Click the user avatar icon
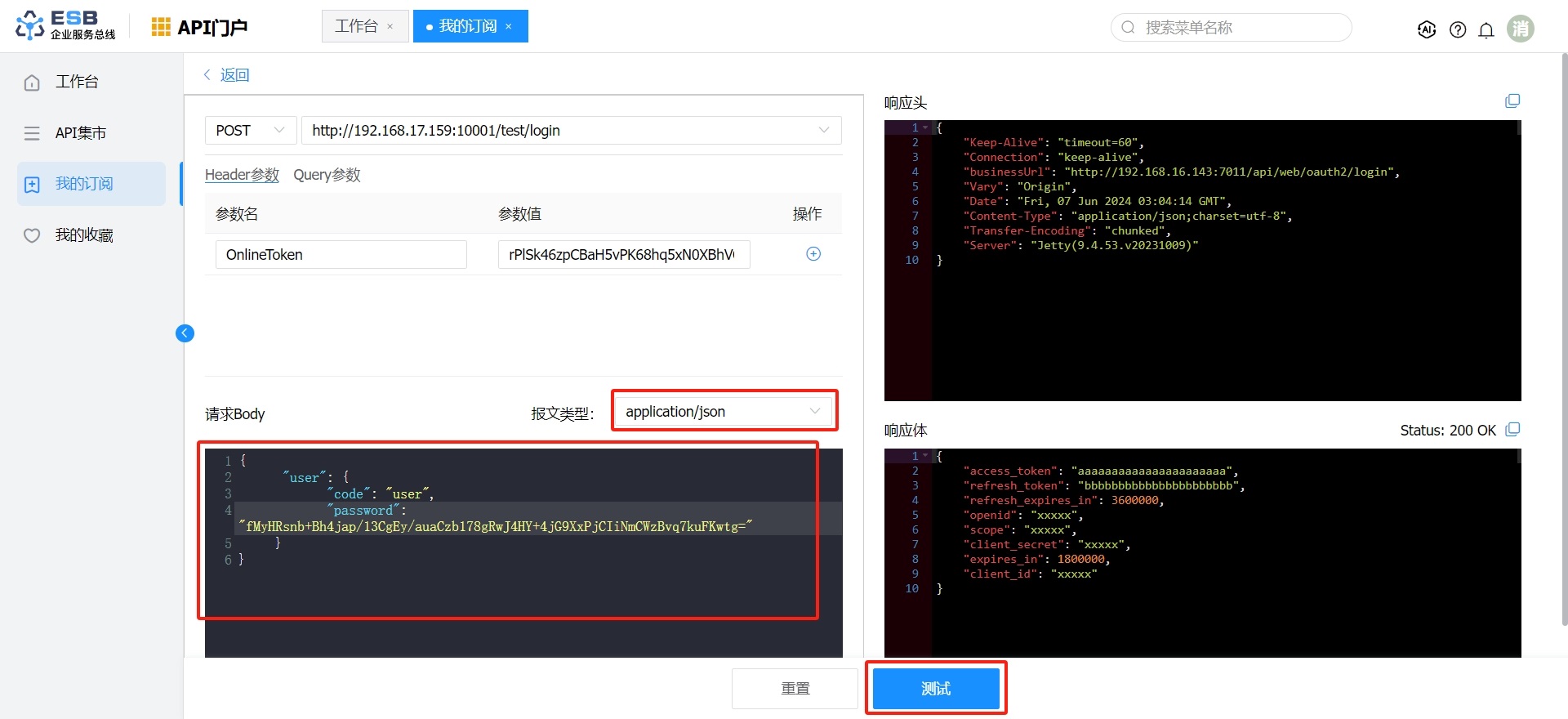Screen dimensions: 1568x719 click(x=1520, y=29)
